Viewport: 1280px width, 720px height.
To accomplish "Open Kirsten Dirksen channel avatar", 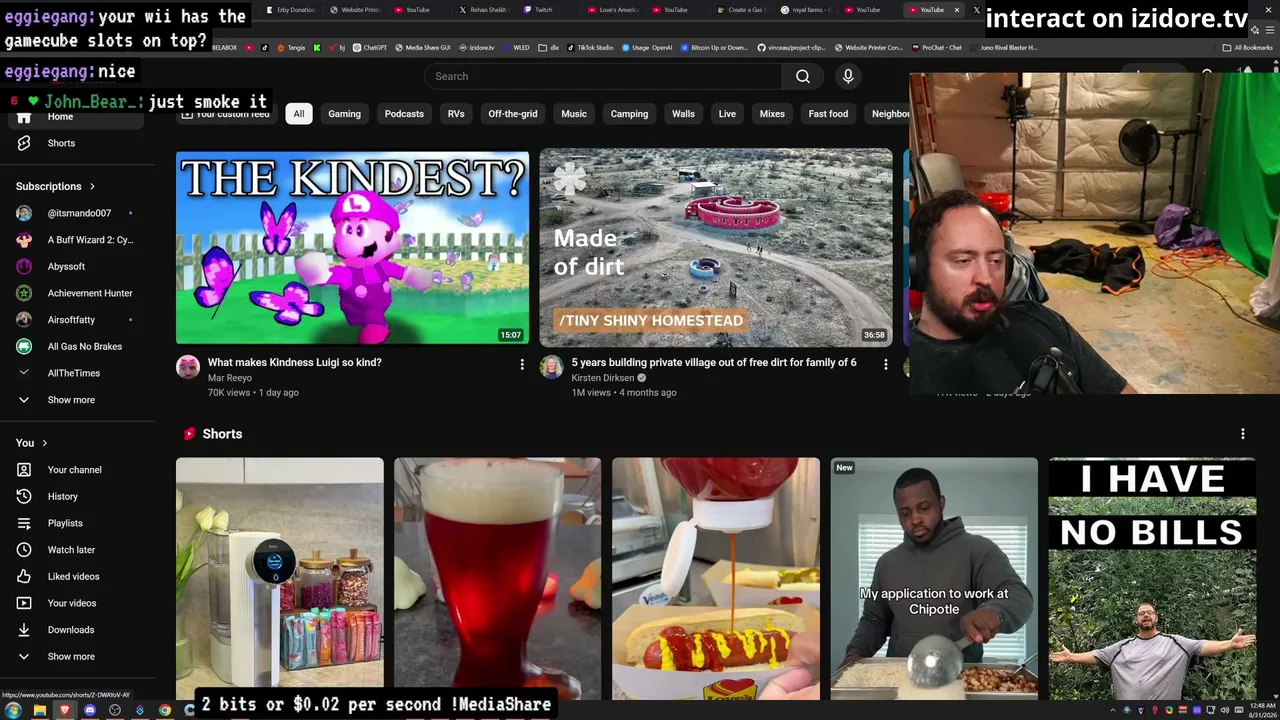I will [x=551, y=367].
